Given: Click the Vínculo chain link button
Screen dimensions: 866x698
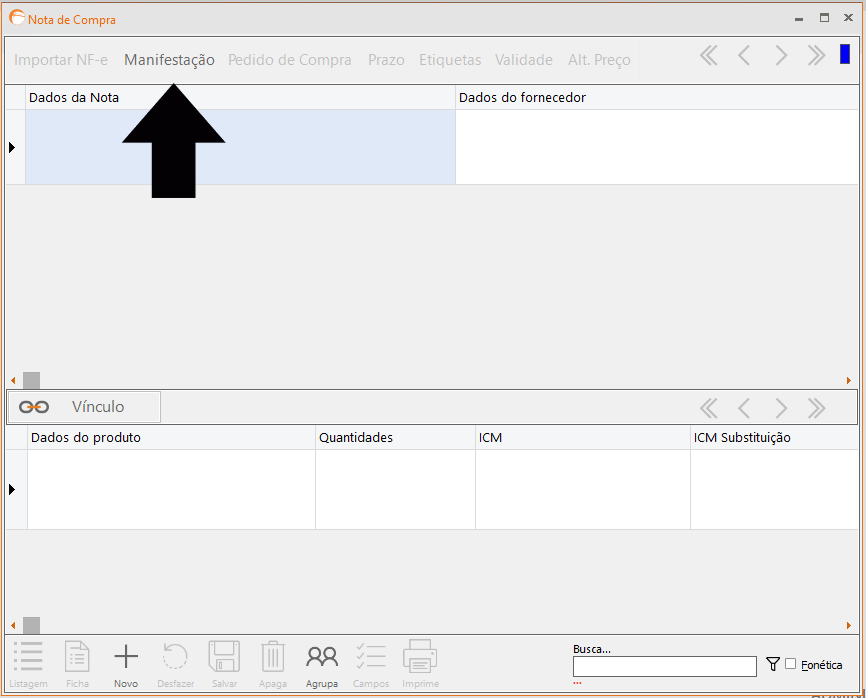Looking at the screenshot, I should tap(85, 407).
